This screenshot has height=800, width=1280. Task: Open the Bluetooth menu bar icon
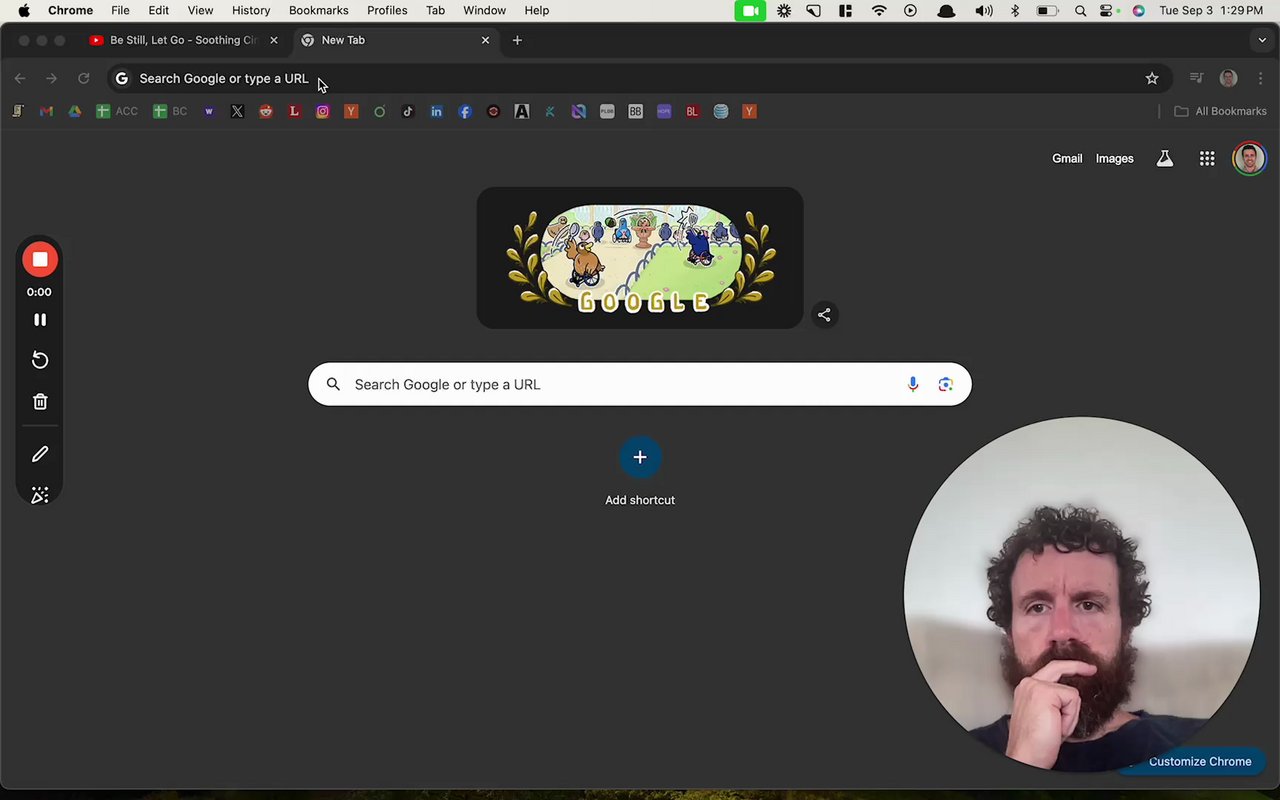[x=1015, y=10]
